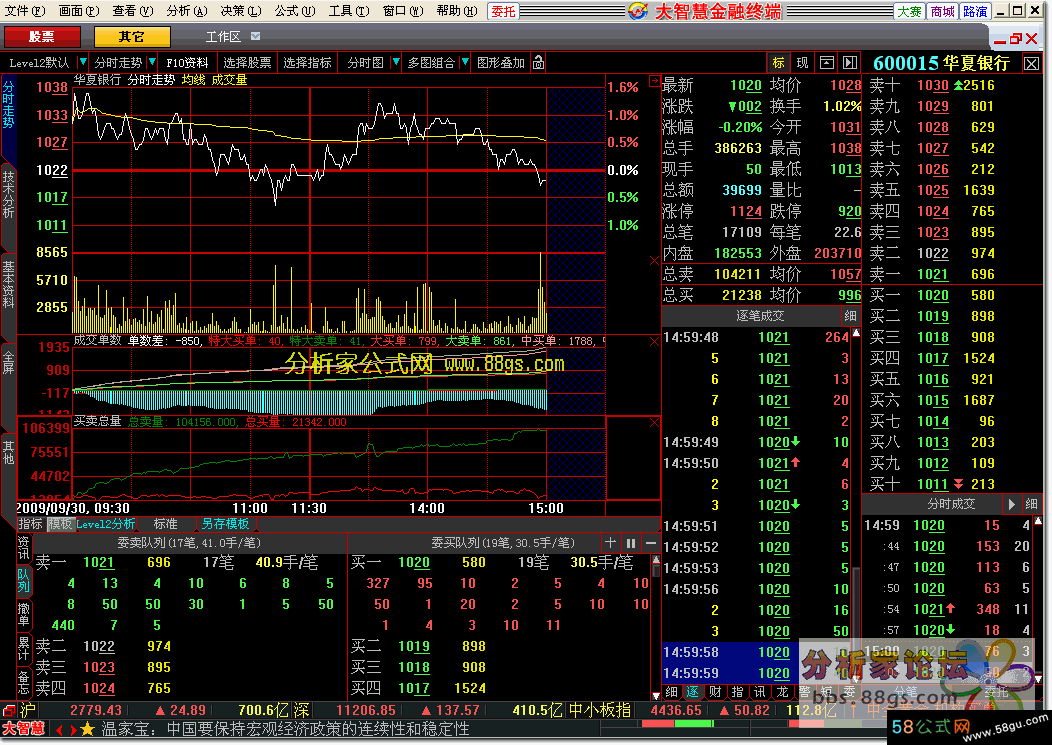Toggle the 标 button in quote header
This screenshot has width=1052, height=745.
(778, 63)
